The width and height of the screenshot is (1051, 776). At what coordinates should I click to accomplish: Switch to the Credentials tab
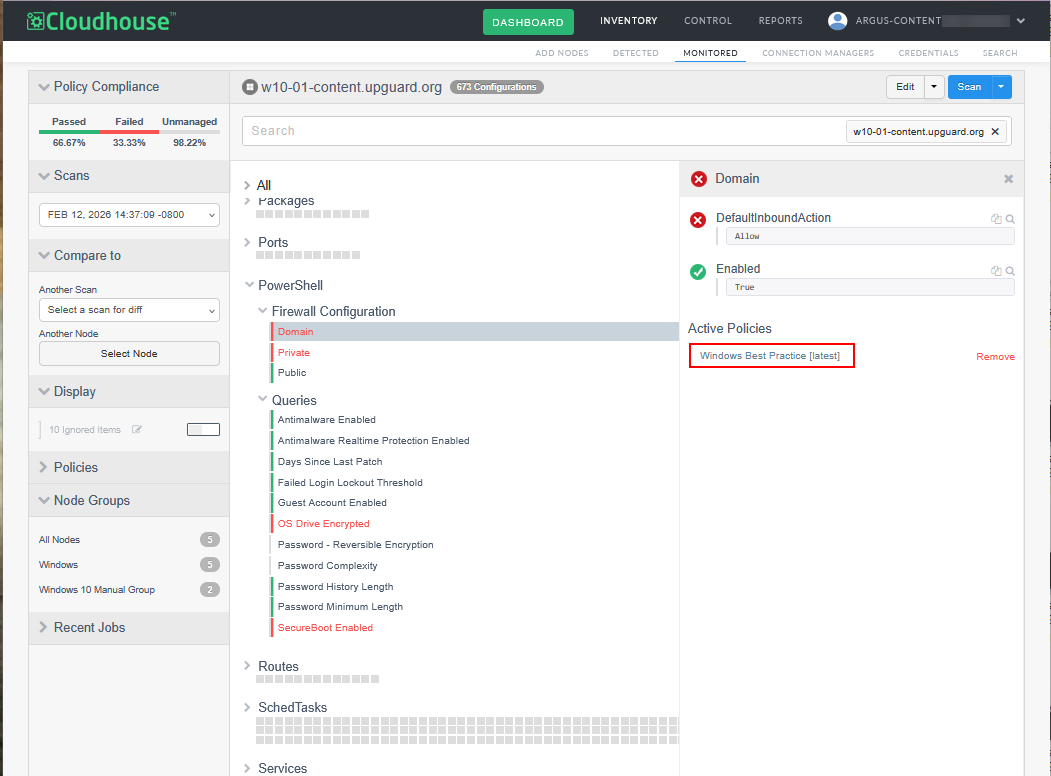point(928,53)
